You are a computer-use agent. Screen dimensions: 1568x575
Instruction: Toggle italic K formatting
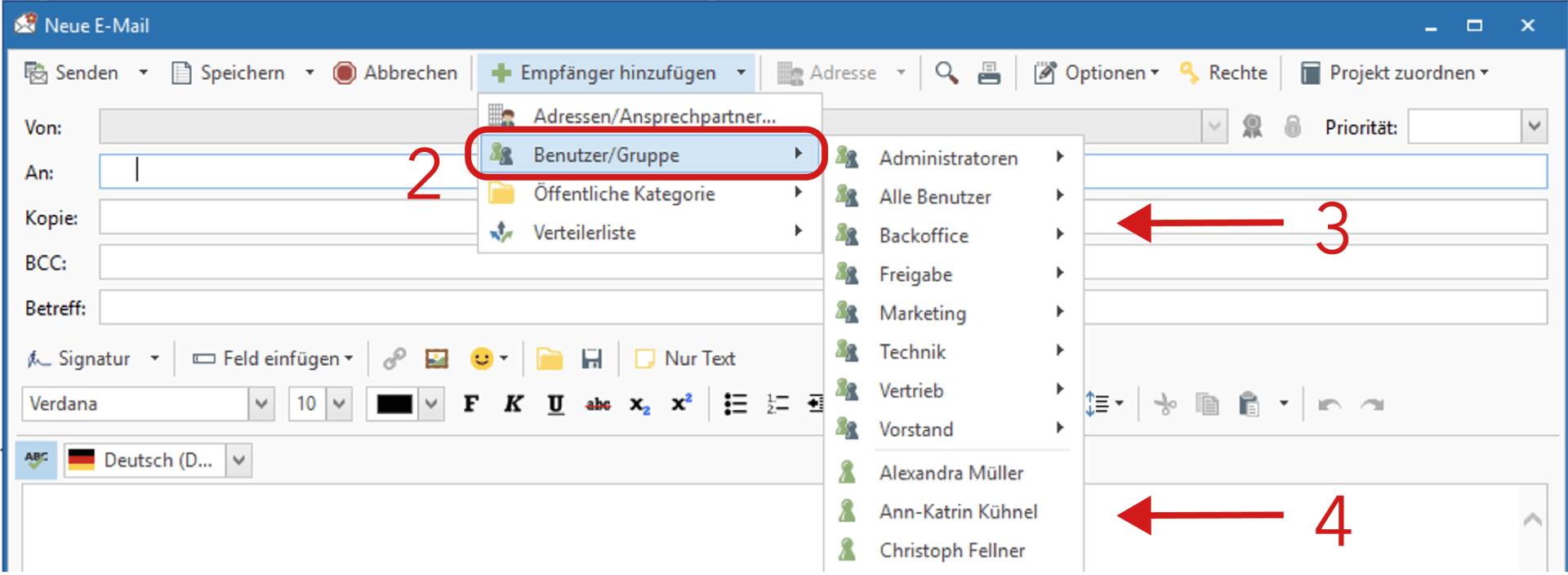click(x=514, y=403)
